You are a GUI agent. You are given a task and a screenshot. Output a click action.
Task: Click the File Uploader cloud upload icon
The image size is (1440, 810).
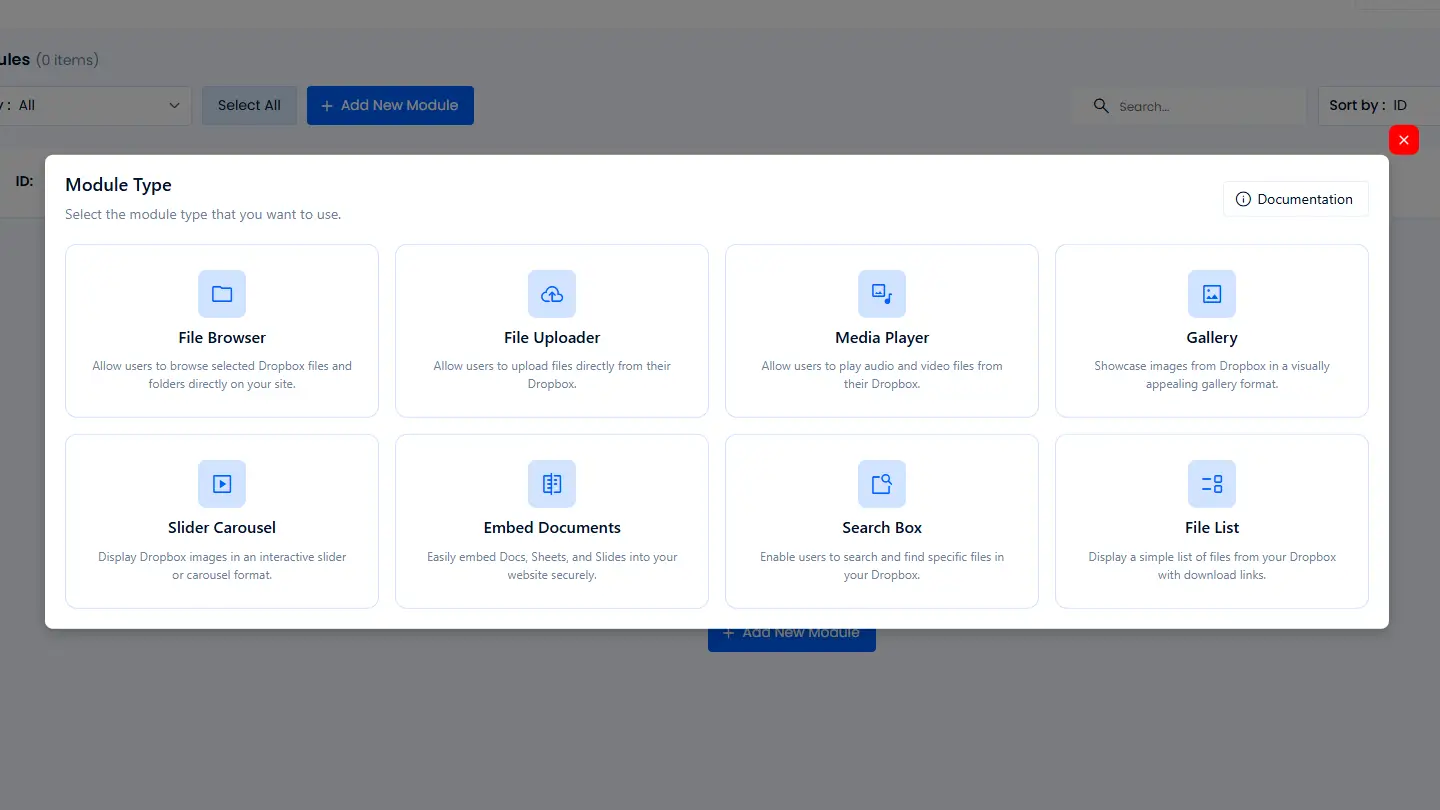click(x=551, y=293)
